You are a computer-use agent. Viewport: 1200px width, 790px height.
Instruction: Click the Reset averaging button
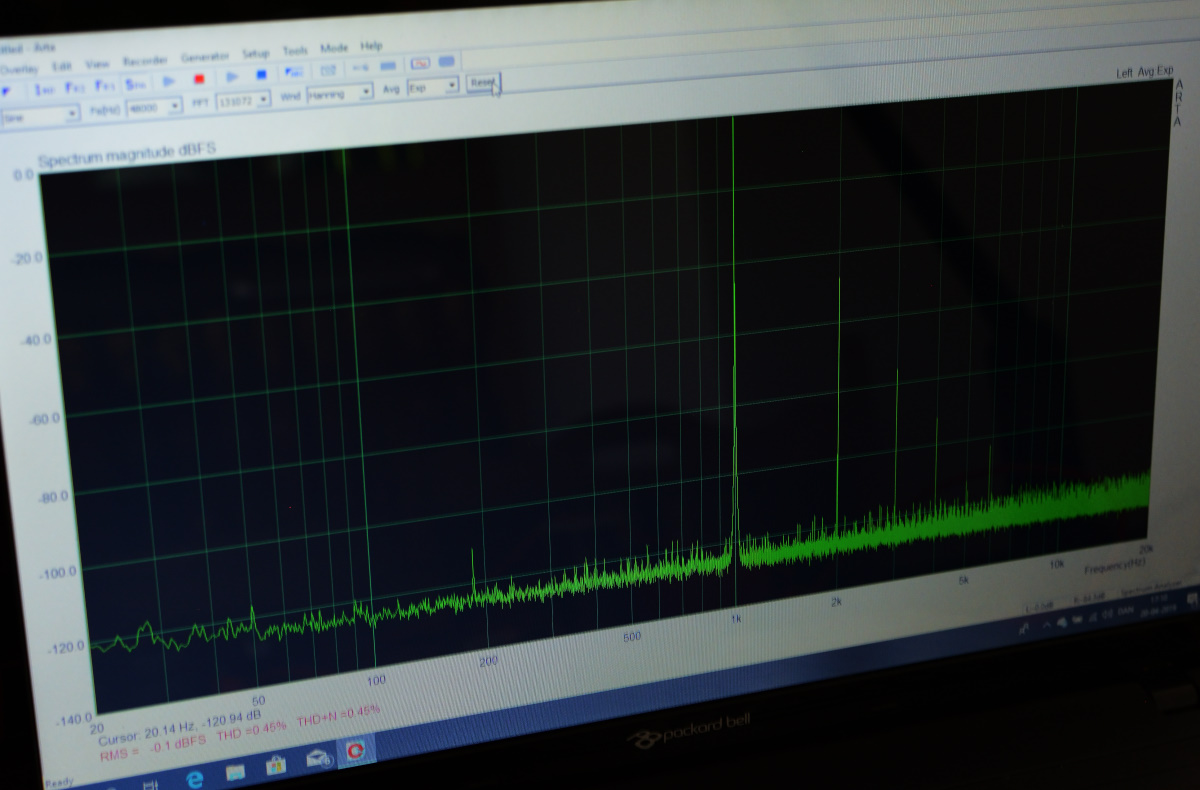tap(482, 82)
